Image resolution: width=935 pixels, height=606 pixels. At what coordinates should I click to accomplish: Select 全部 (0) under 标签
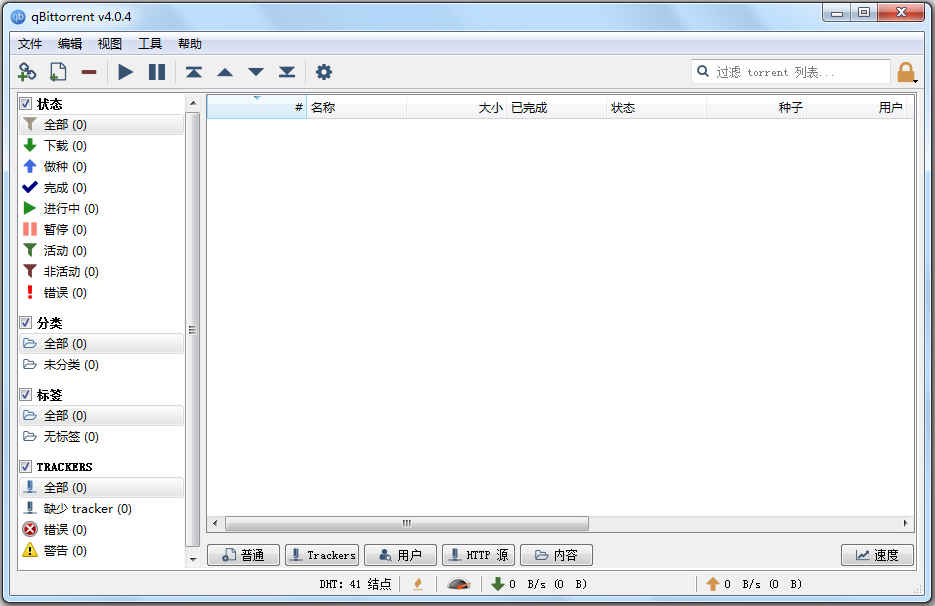point(101,416)
